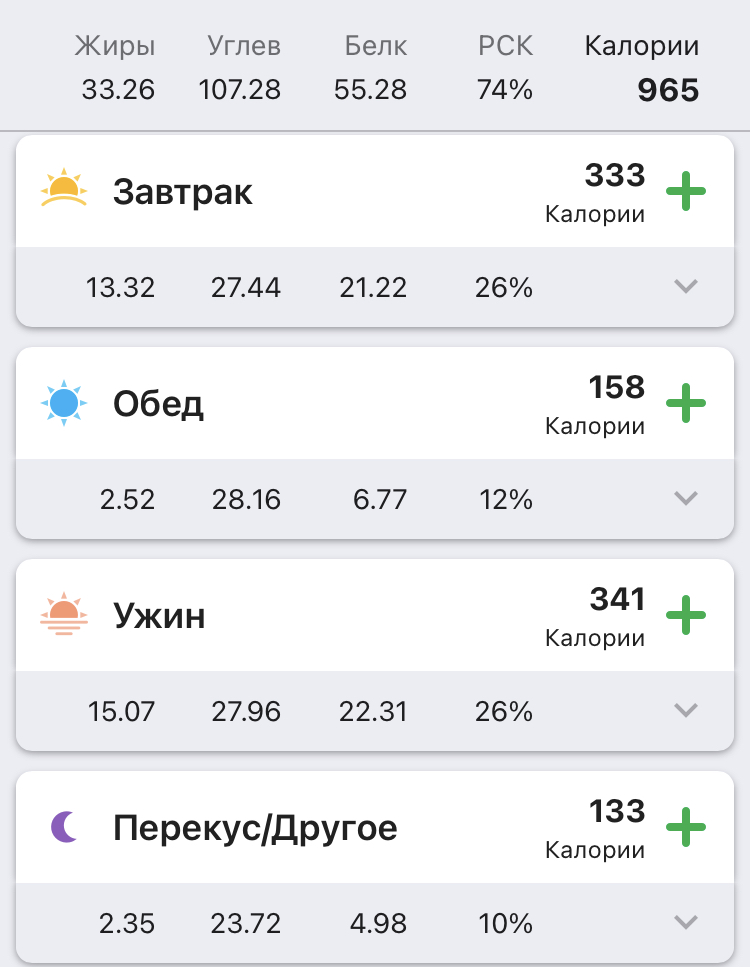Expand the Обед meal details chevron
The height and width of the screenshot is (967, 750).
[685, 499]
